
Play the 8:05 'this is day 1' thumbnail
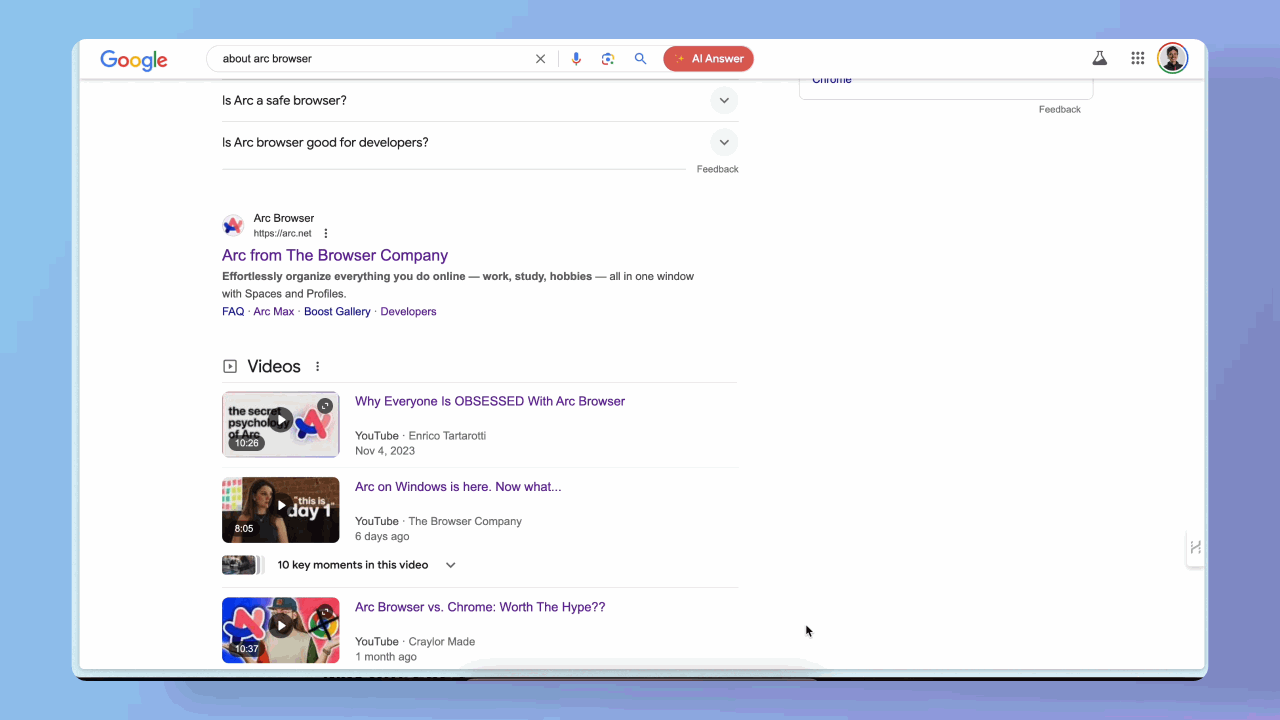pyautogui.click(x=281, y=510)
